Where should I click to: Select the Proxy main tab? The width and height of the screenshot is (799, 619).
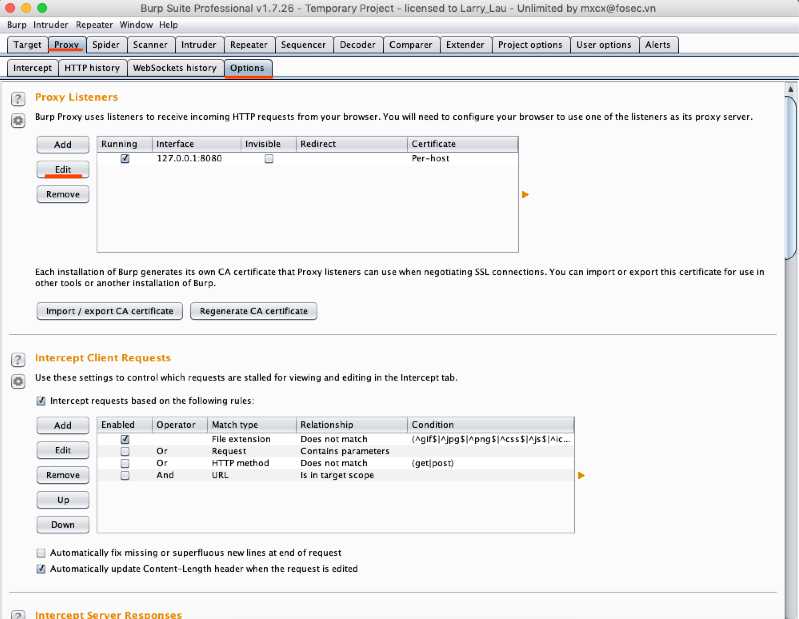pyautogui.click(x=67, y=45)
